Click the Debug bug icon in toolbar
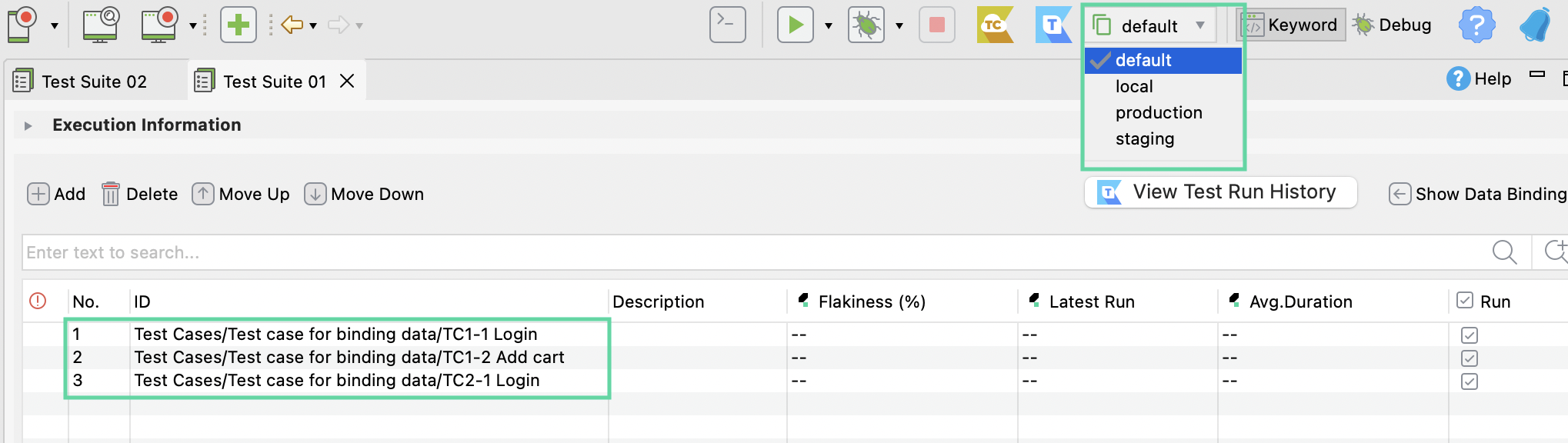Screen dimensions: 1568x443 (x=866, y=25)
